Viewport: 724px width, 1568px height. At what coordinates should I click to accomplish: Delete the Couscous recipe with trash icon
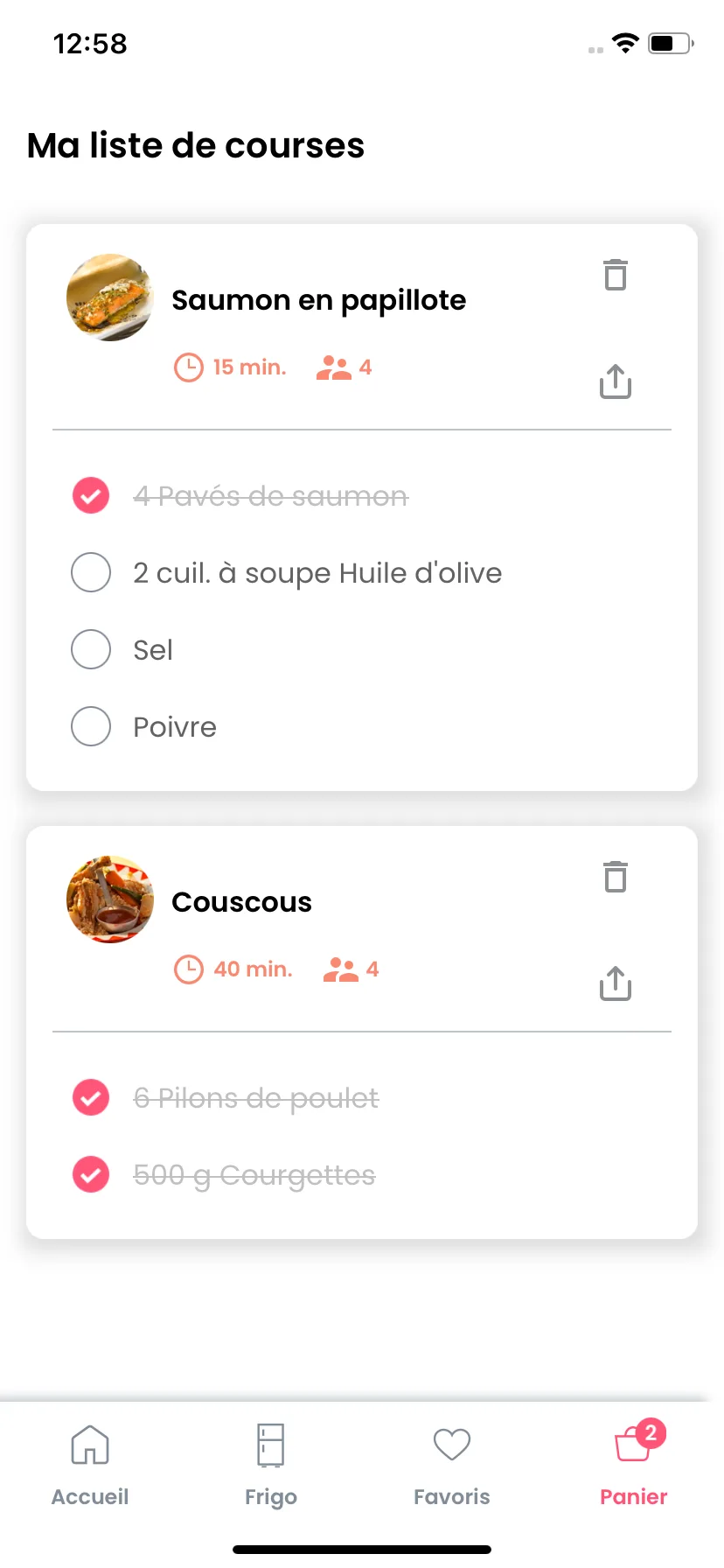point(616,877)
